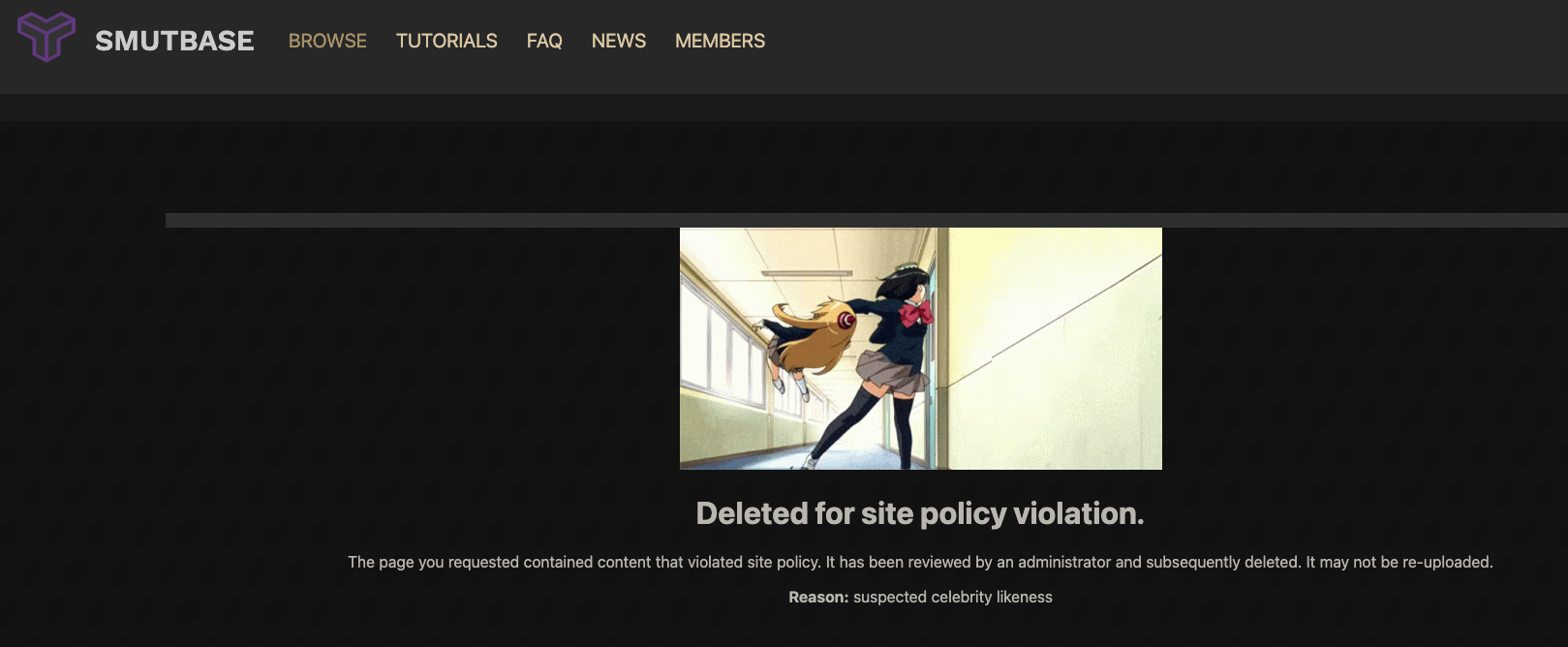Select the 'Deleted for site policy violation.' heading
The image size is (1568, 647).
pyautogui.click(x=920, y=513)
